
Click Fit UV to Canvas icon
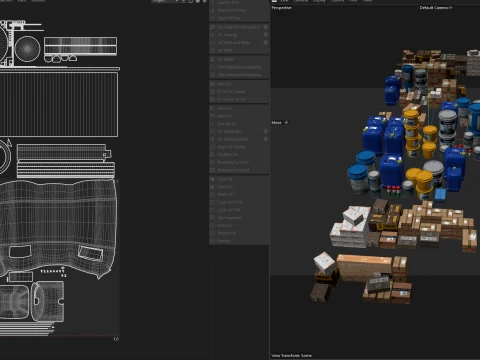(213, 92)
